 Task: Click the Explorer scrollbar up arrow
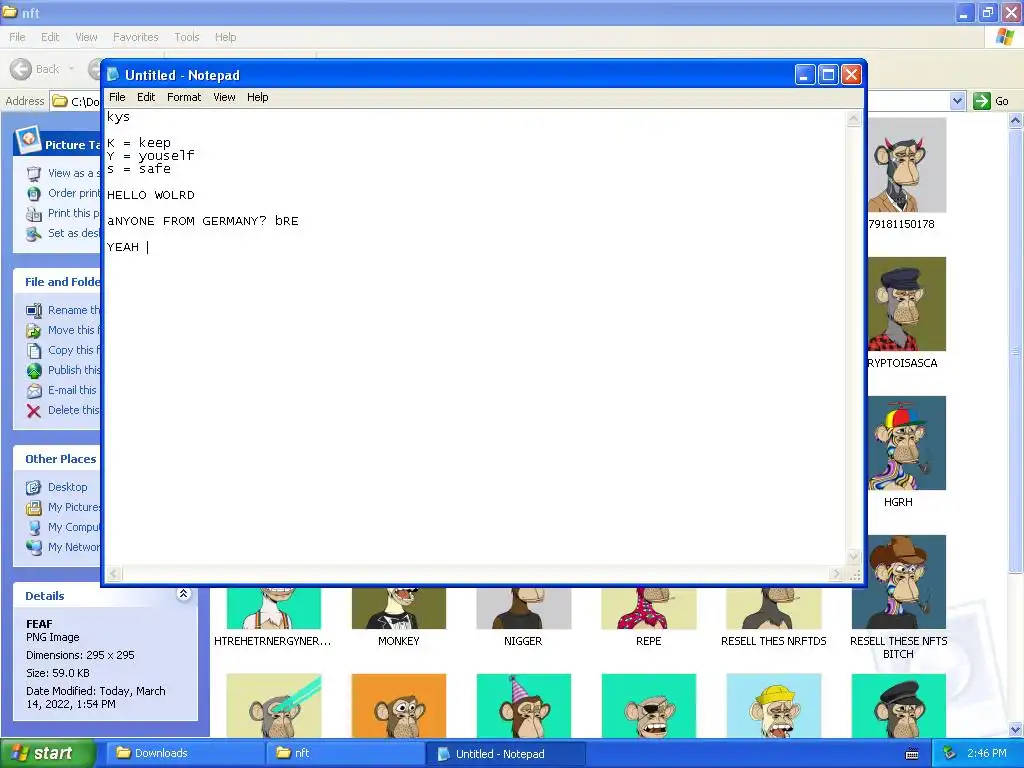[1016, 120]
